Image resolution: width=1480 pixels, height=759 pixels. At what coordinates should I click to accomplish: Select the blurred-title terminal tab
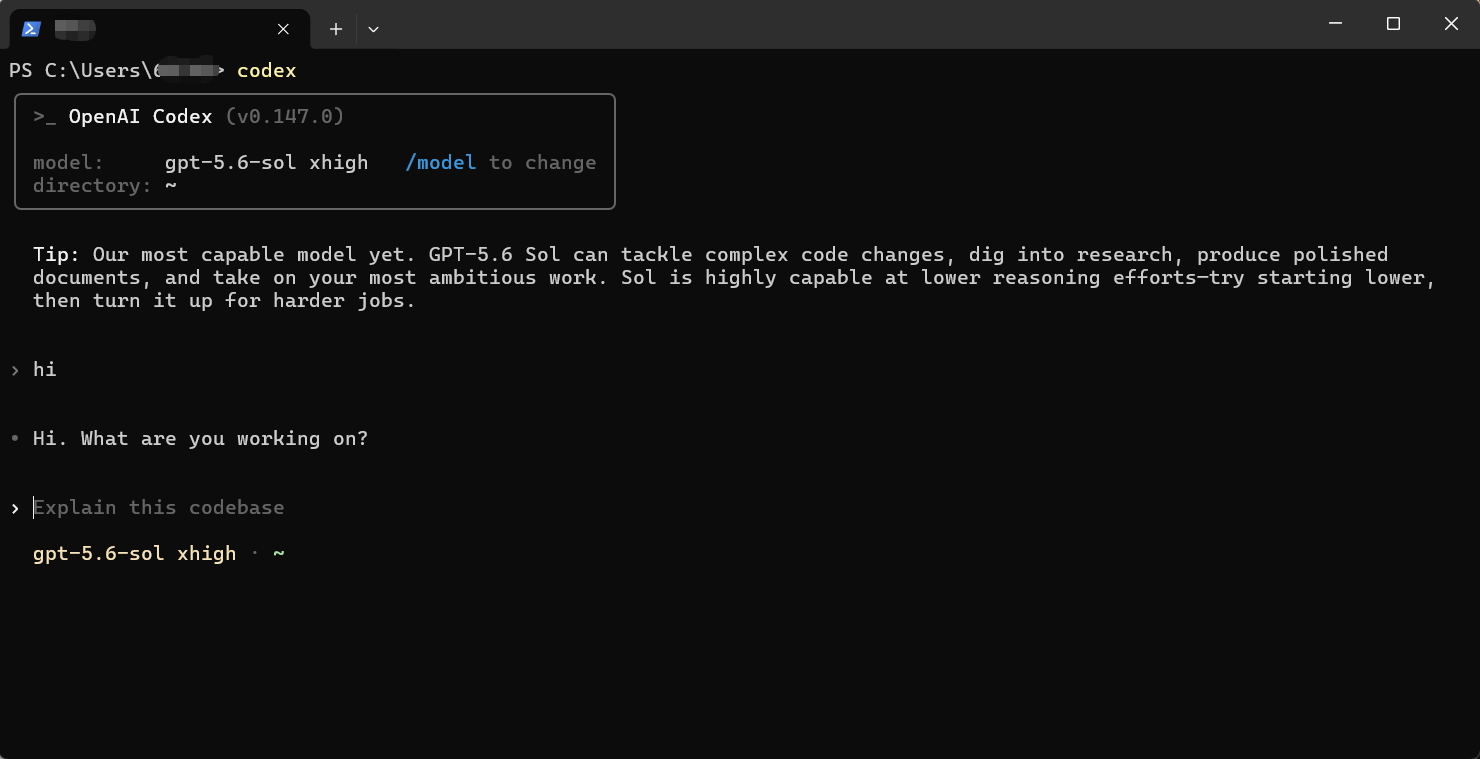click(160, 29)
